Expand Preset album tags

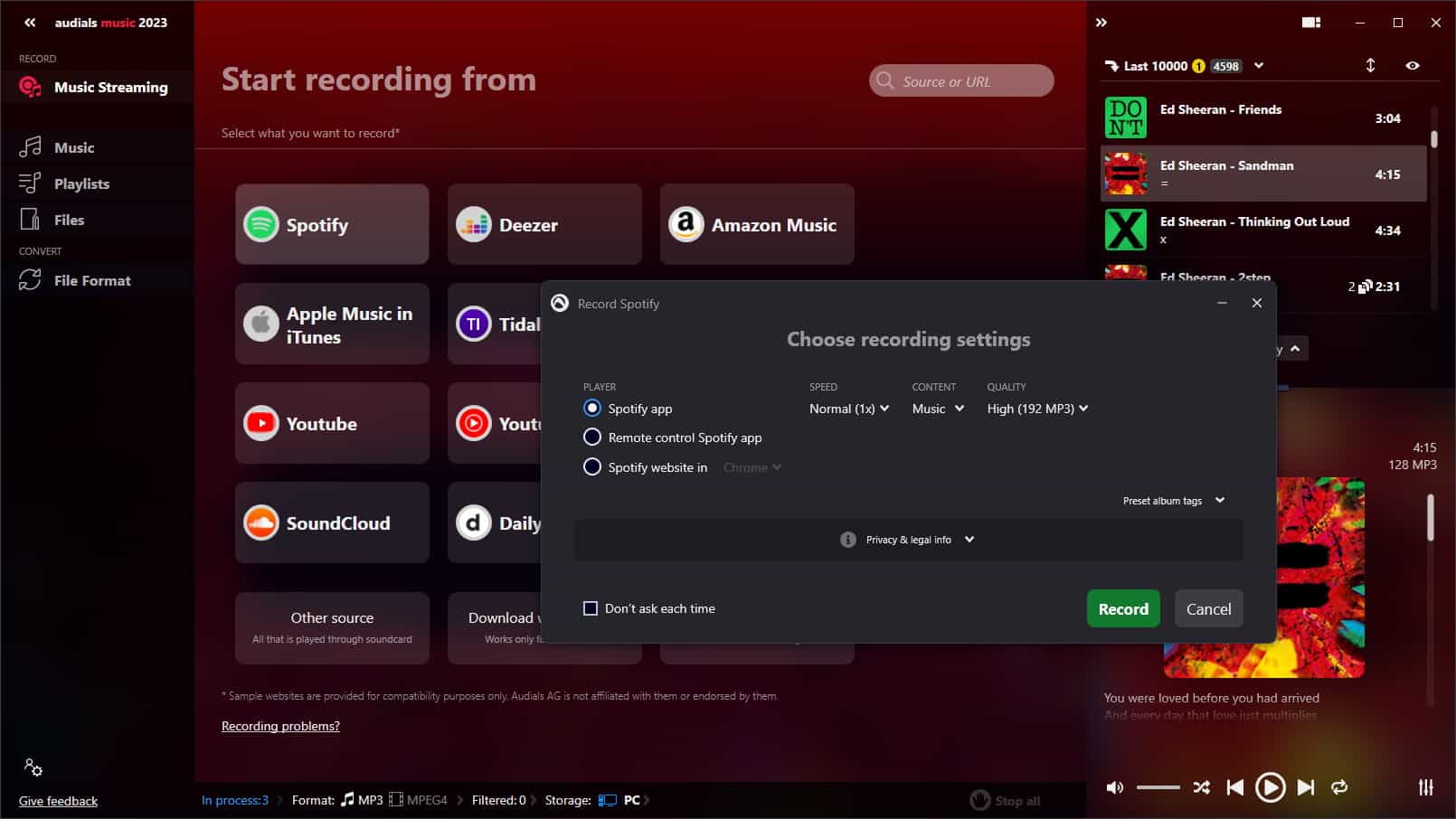click(x=1174, y=501)
